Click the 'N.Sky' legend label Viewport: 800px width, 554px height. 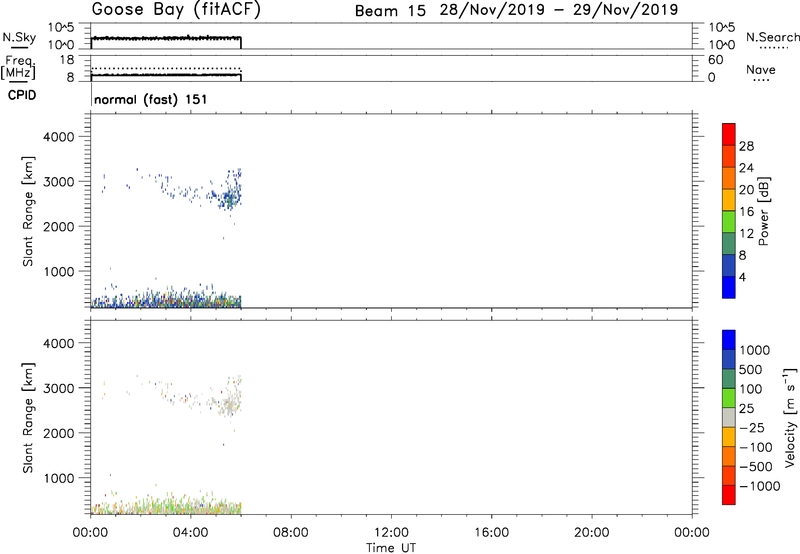(x=19, y=37)
